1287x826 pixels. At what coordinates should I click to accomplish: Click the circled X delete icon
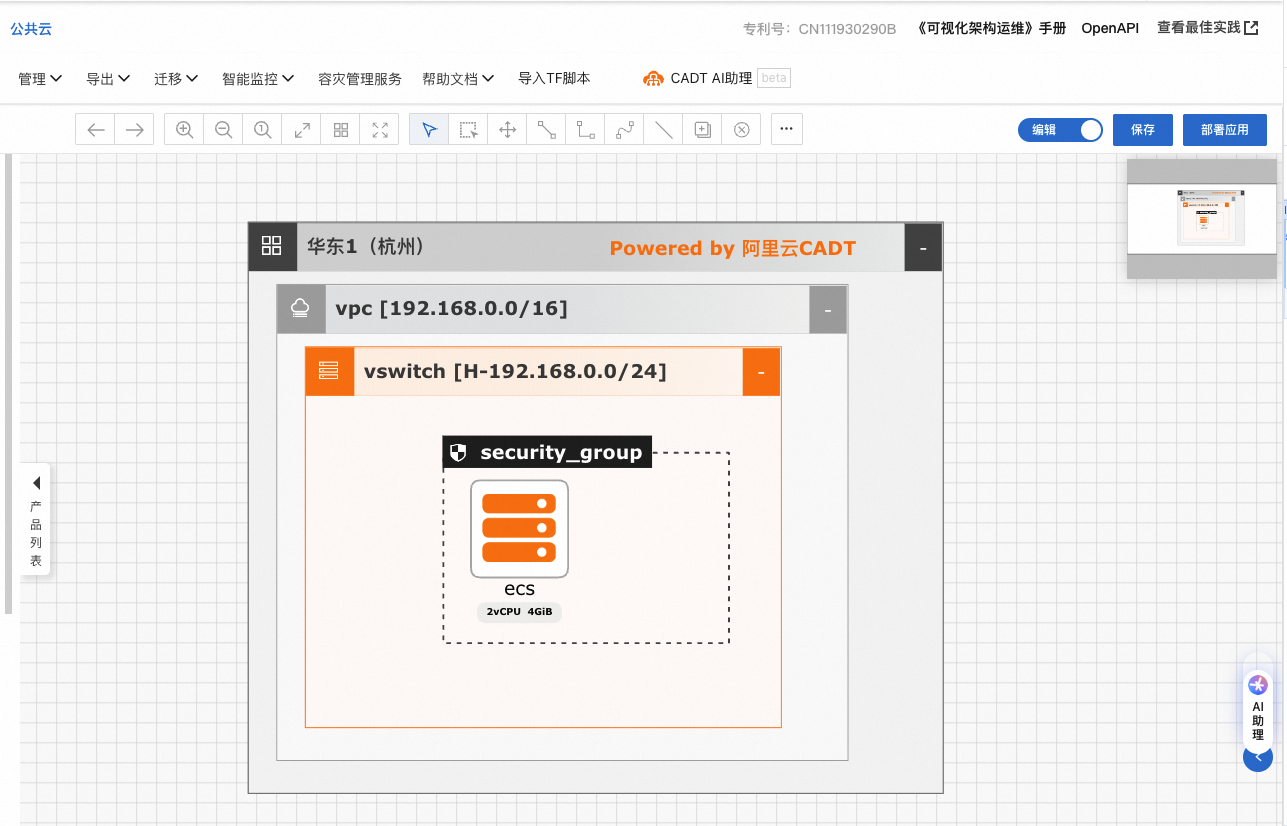[x=741, y=129]
